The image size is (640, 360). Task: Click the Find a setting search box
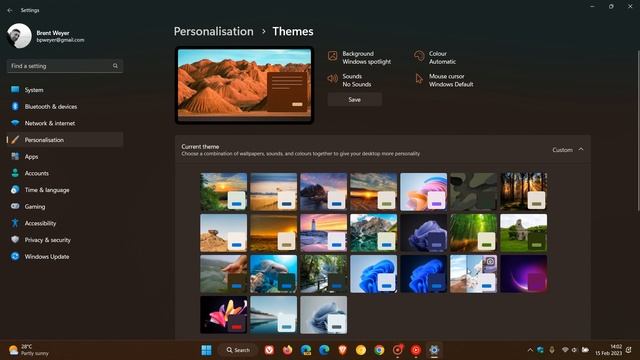click(64, 66)
